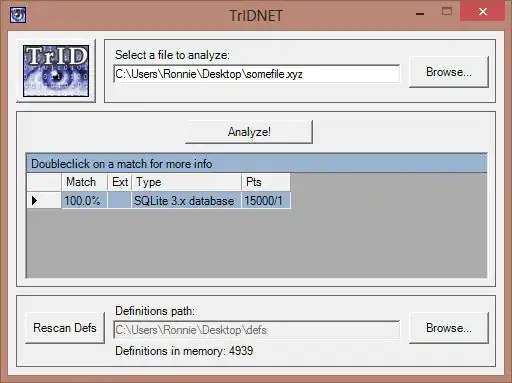Select the 15000/1 points cell
The height and width of the screenshot is (383, 512).
[266, 201]
